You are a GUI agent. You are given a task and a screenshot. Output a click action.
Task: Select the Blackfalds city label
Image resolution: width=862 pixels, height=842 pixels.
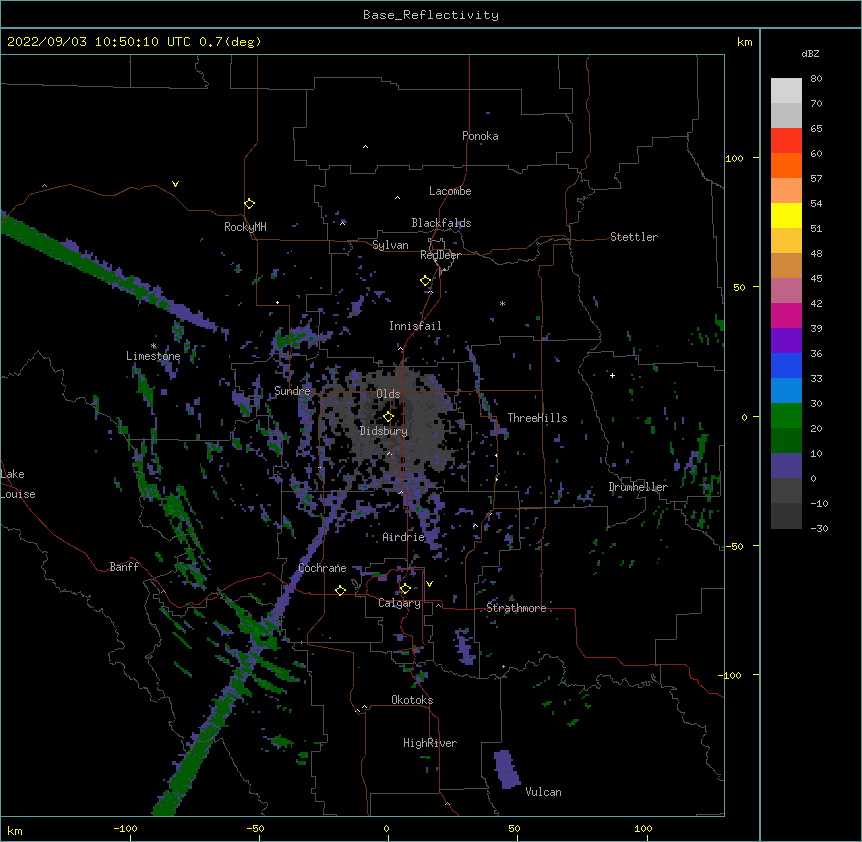coord(441,223)
